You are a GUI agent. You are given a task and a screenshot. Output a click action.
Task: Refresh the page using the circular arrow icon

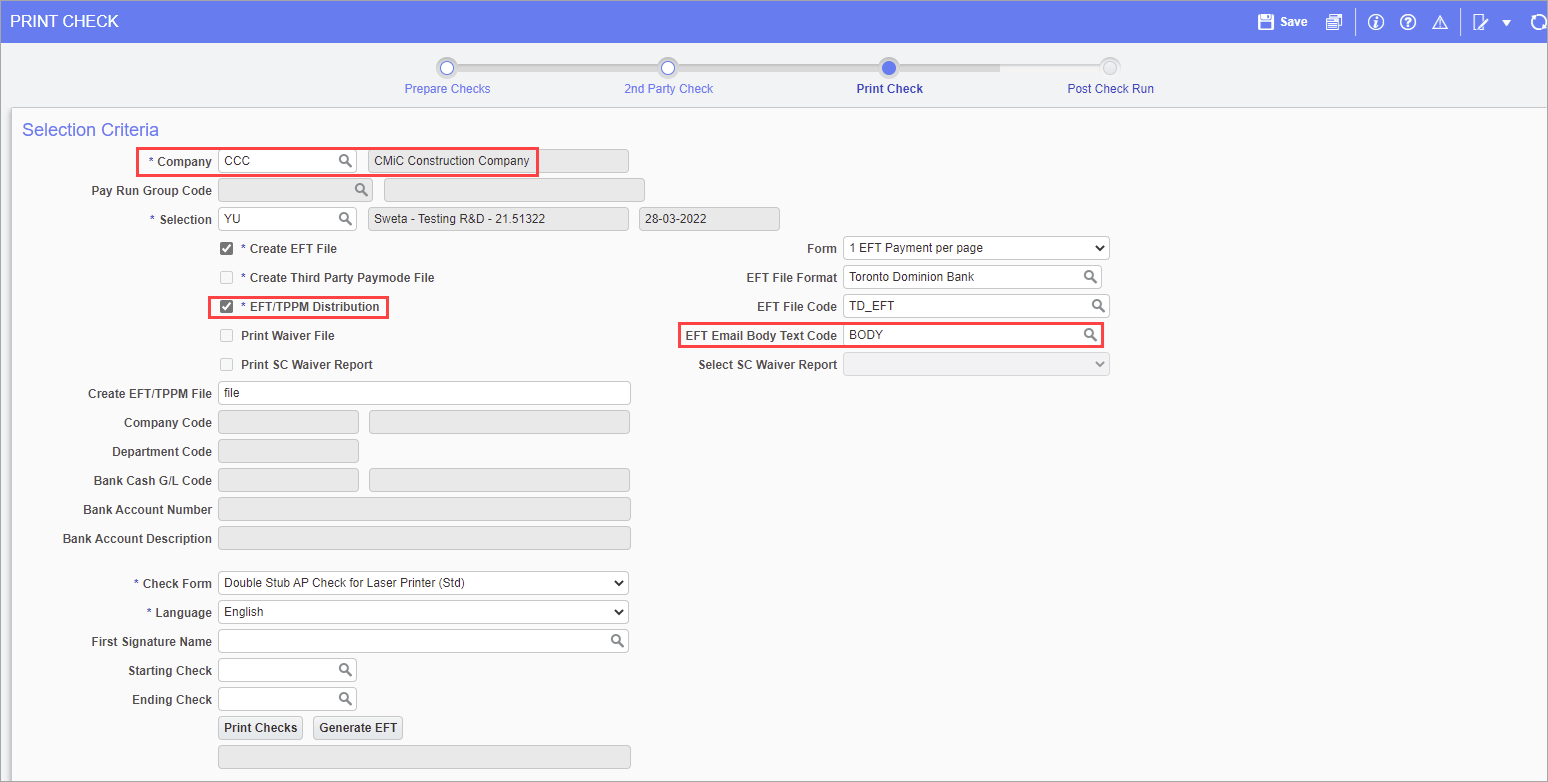click(1537, 21)
